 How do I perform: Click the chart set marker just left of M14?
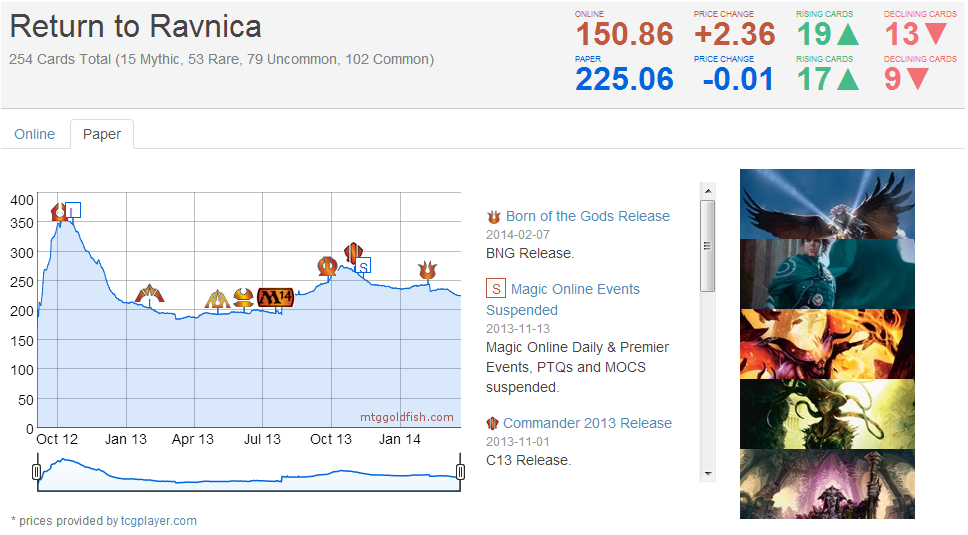tap(244, 297)
